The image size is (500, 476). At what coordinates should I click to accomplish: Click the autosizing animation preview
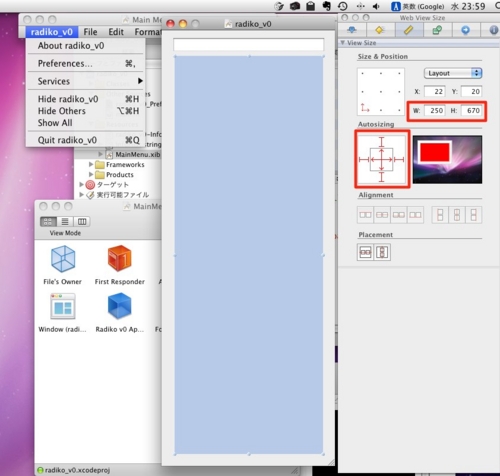click(447, 159)
